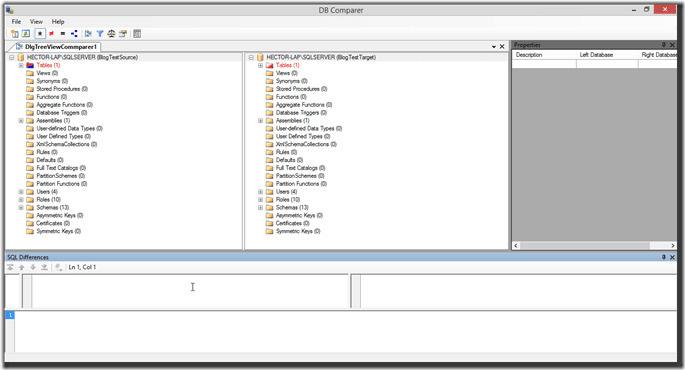Expand Roles (10) in the right tree
Screen dimensions: 685x370
pyautogui.click(x=260, y=200)
